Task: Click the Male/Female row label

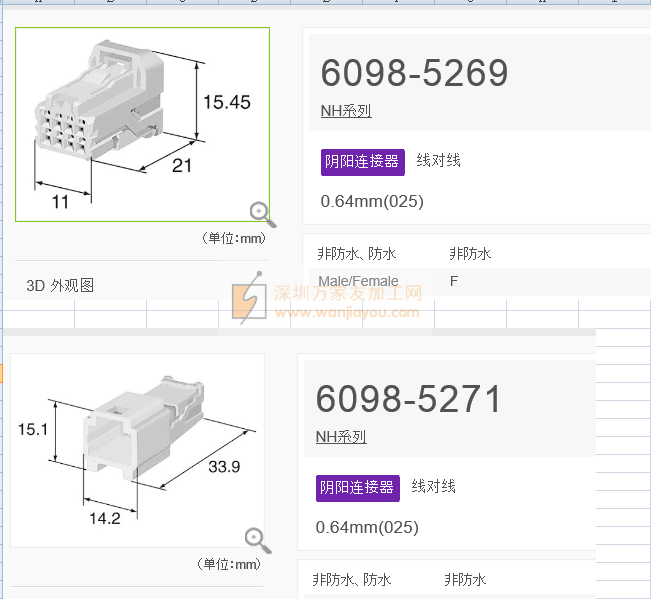Action: tap(358, 281)
